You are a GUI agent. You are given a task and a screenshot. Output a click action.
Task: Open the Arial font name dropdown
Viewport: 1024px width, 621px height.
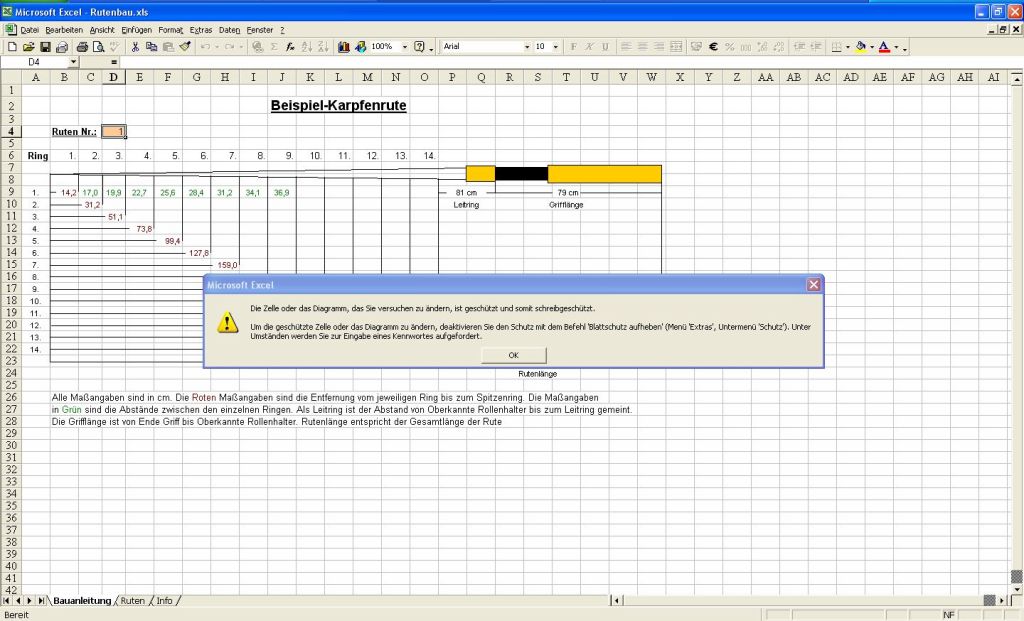pos(527,47)
